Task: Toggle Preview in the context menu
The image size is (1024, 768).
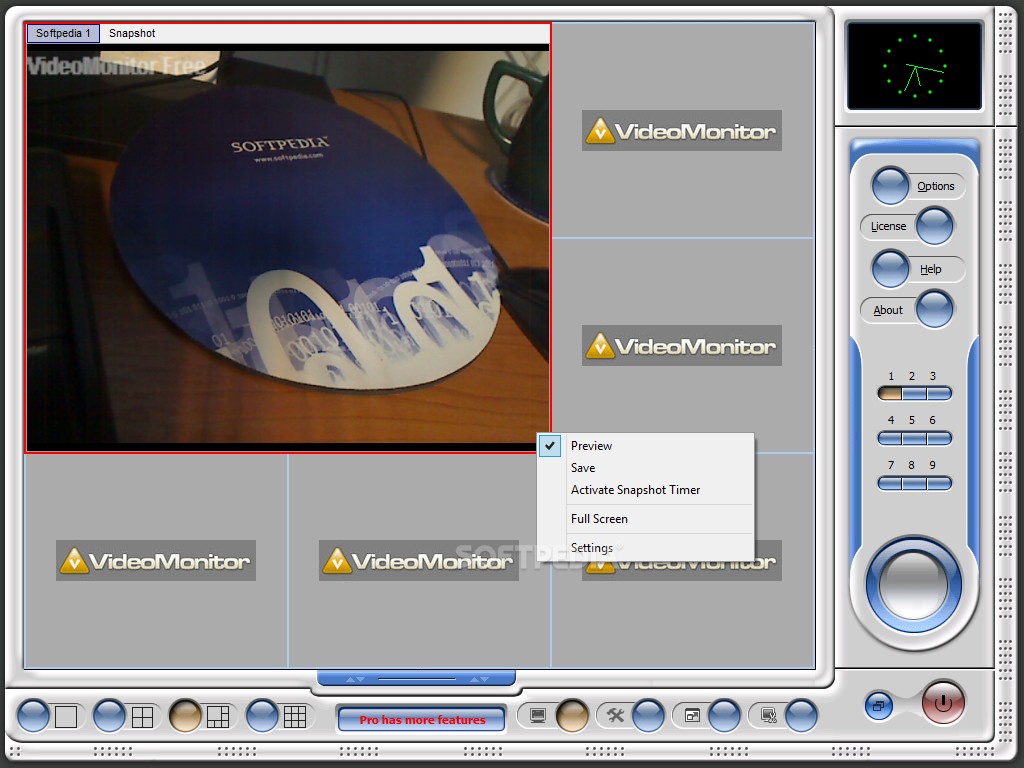Action: tap(646, 446)
